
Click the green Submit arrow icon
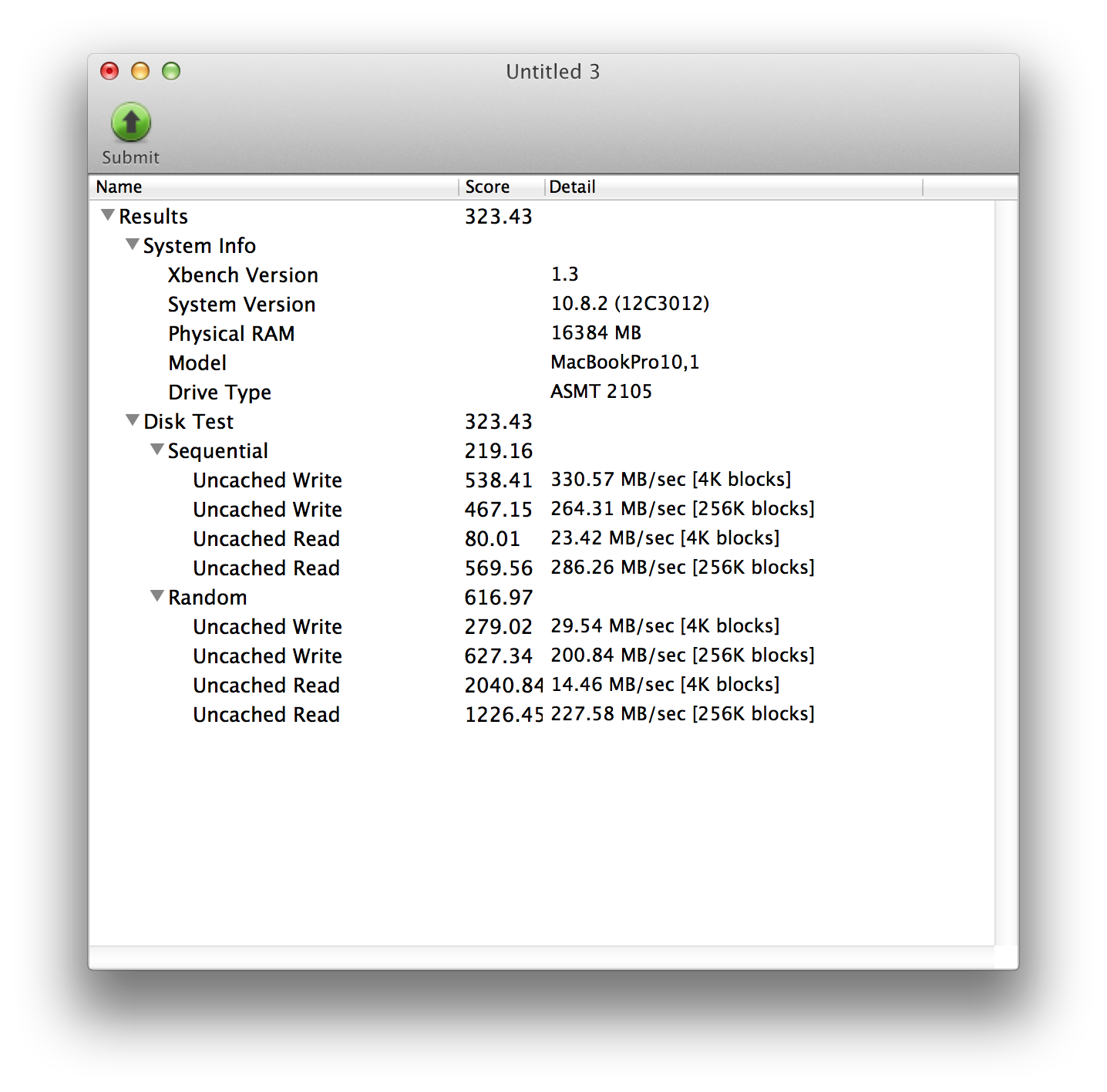click(x=131, y=122)
